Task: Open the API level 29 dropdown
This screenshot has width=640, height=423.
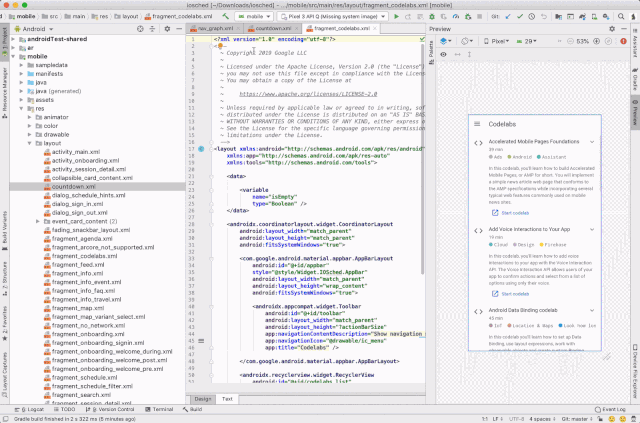Action: point(529,41)
